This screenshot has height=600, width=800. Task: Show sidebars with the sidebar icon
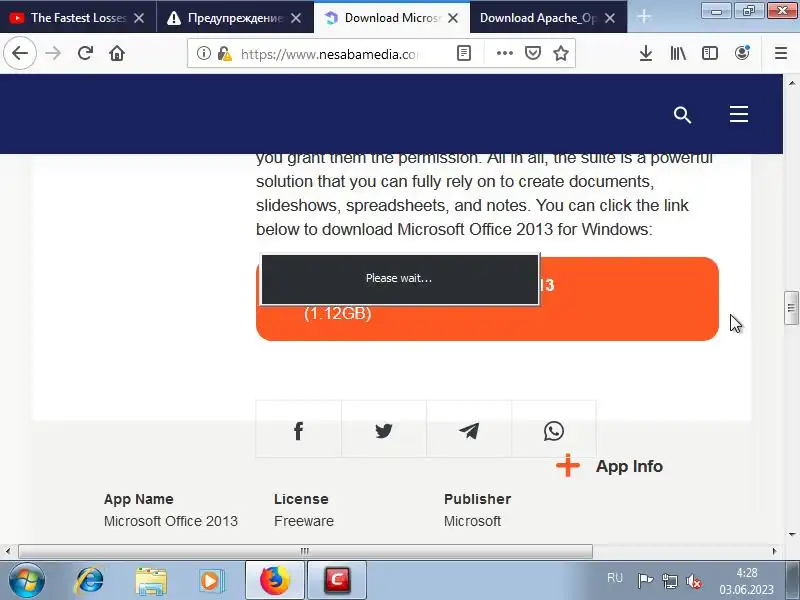pos(710,53)
